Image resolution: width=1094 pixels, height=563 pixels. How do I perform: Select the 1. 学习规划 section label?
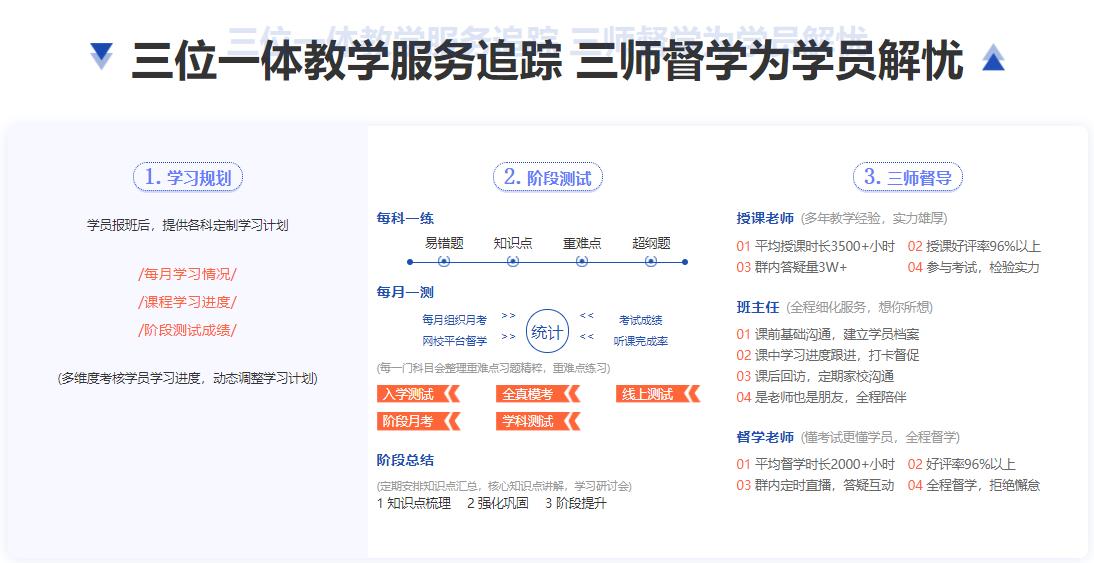click(188, 178)
